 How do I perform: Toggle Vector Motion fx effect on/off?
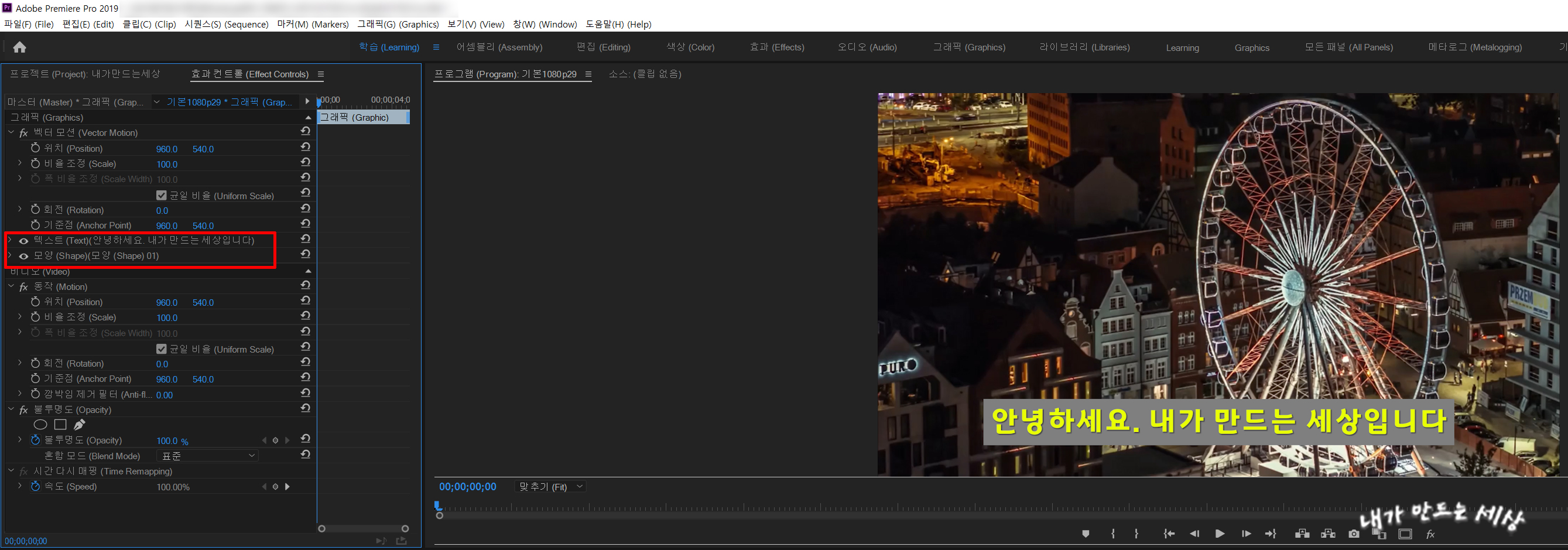(24, 133)
